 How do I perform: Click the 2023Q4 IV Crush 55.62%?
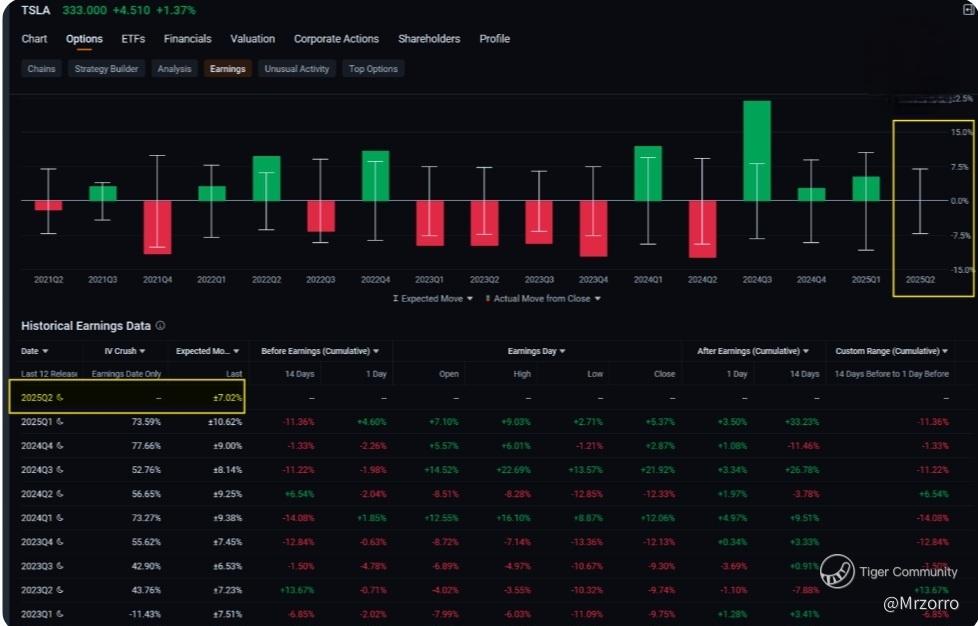click(146, 542)
